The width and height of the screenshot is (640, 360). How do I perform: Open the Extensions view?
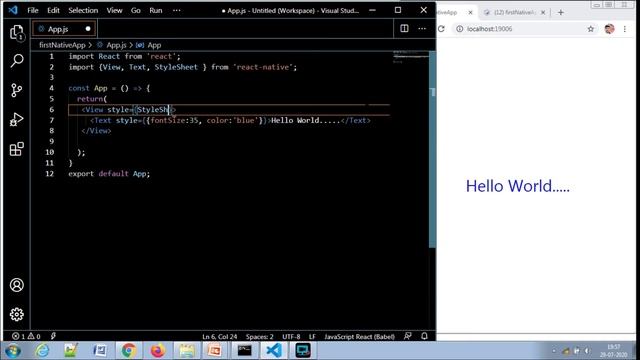pos(17,149)
